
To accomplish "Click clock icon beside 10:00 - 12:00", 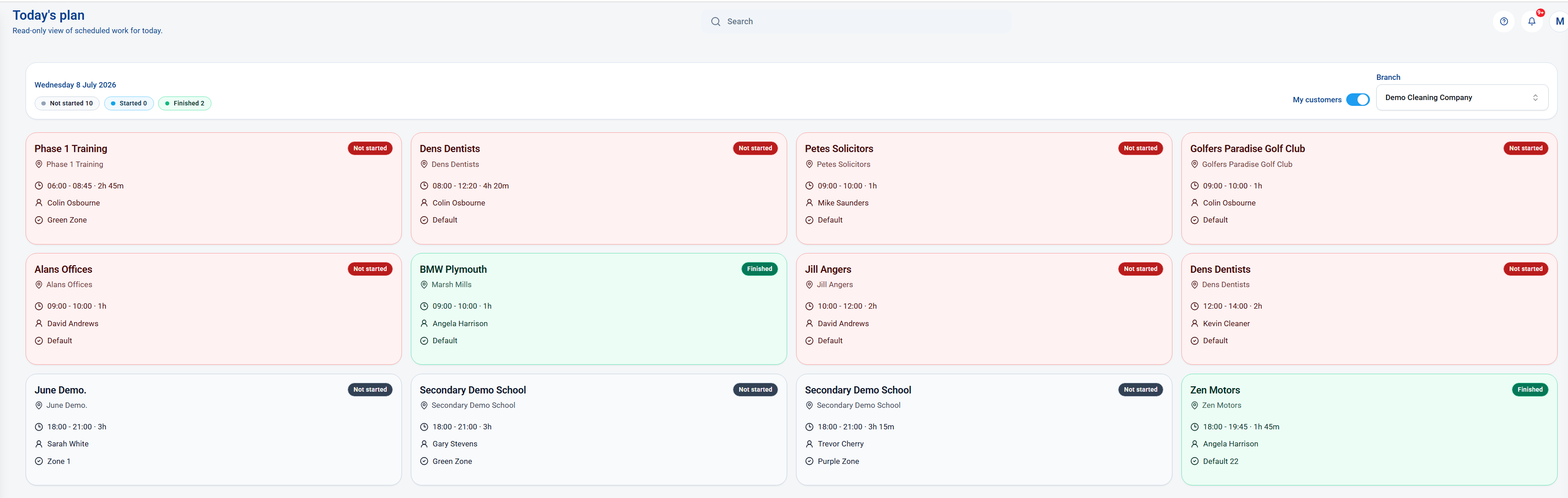I will 809,306.
